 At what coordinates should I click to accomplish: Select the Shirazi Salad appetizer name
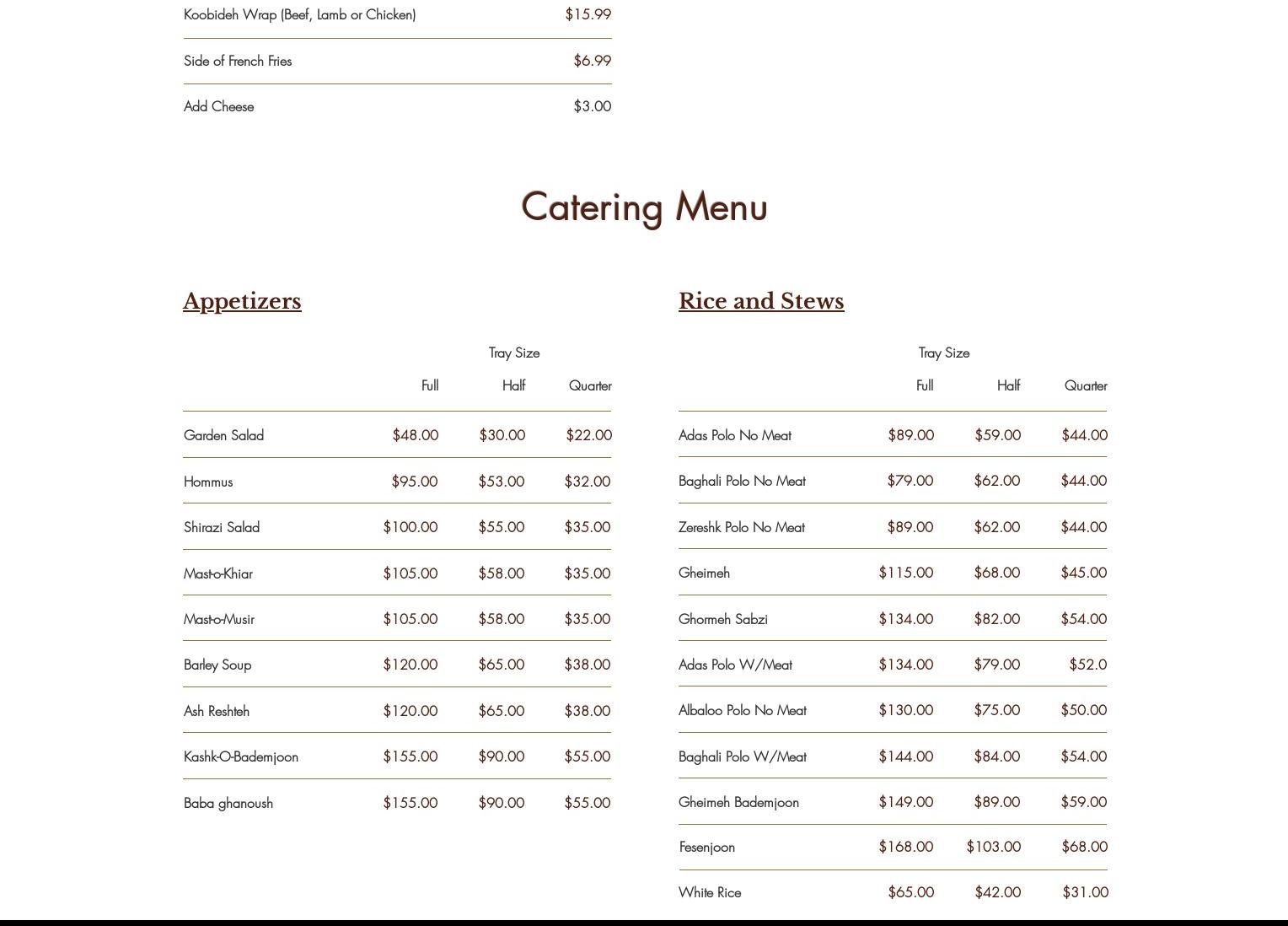coord(222,527)
